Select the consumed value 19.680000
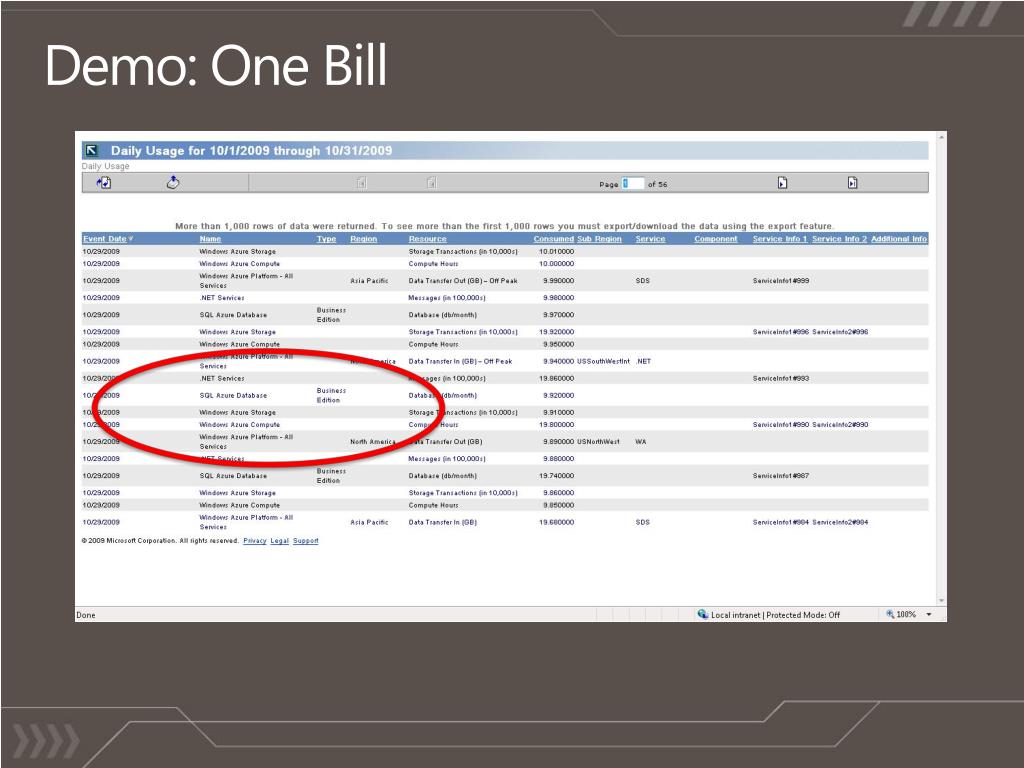This screenshot has height=768, width=1024. click(556, 522)
